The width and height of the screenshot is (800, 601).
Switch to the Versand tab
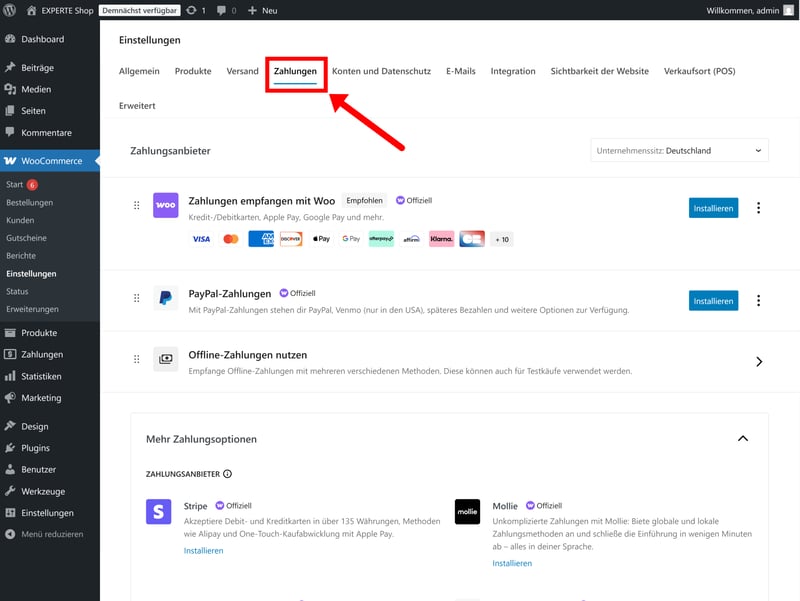tap(242, 71)
